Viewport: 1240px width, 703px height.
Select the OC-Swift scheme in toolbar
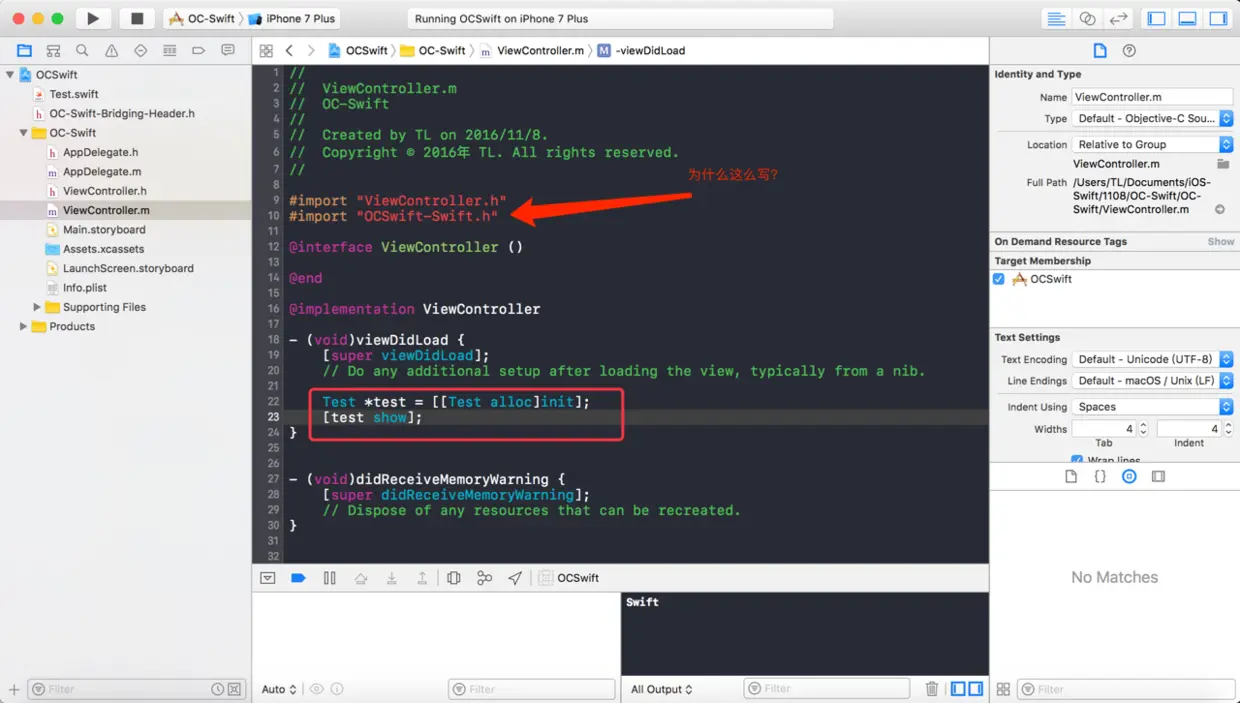tap(202, 19)
